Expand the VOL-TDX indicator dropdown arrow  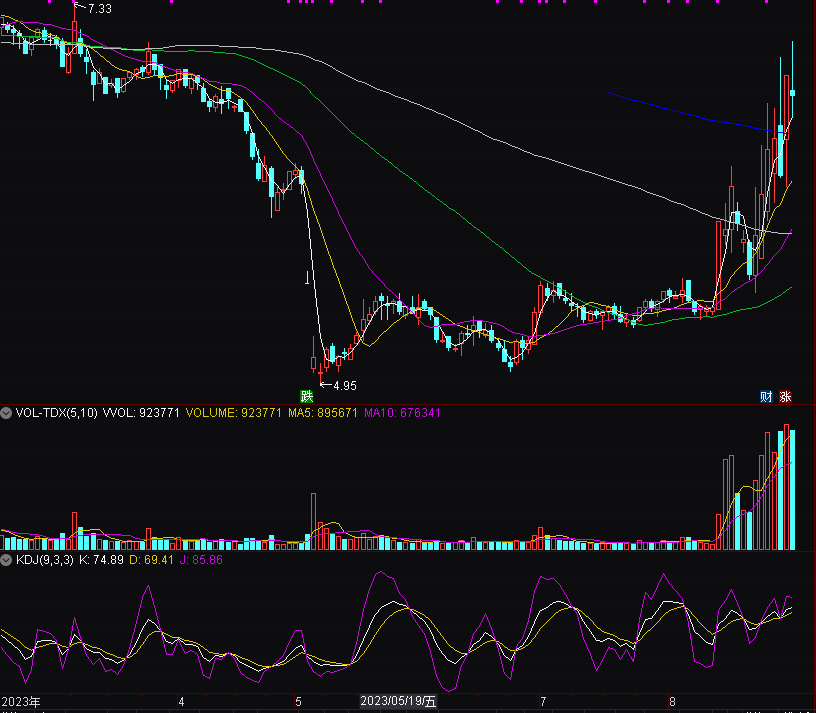(7, 413)
